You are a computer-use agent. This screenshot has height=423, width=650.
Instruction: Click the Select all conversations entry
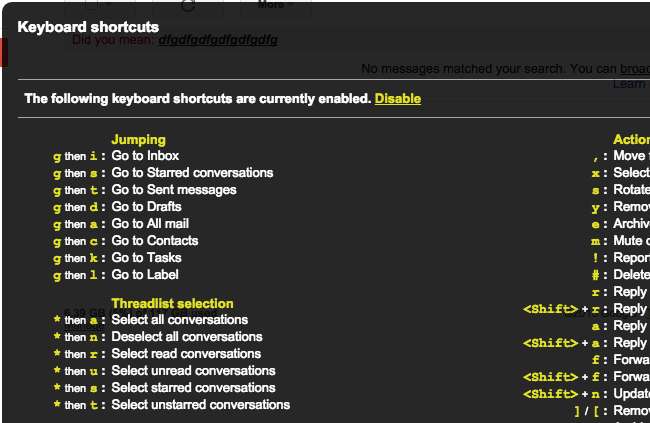pyautogui.click(x=180, y=320)
